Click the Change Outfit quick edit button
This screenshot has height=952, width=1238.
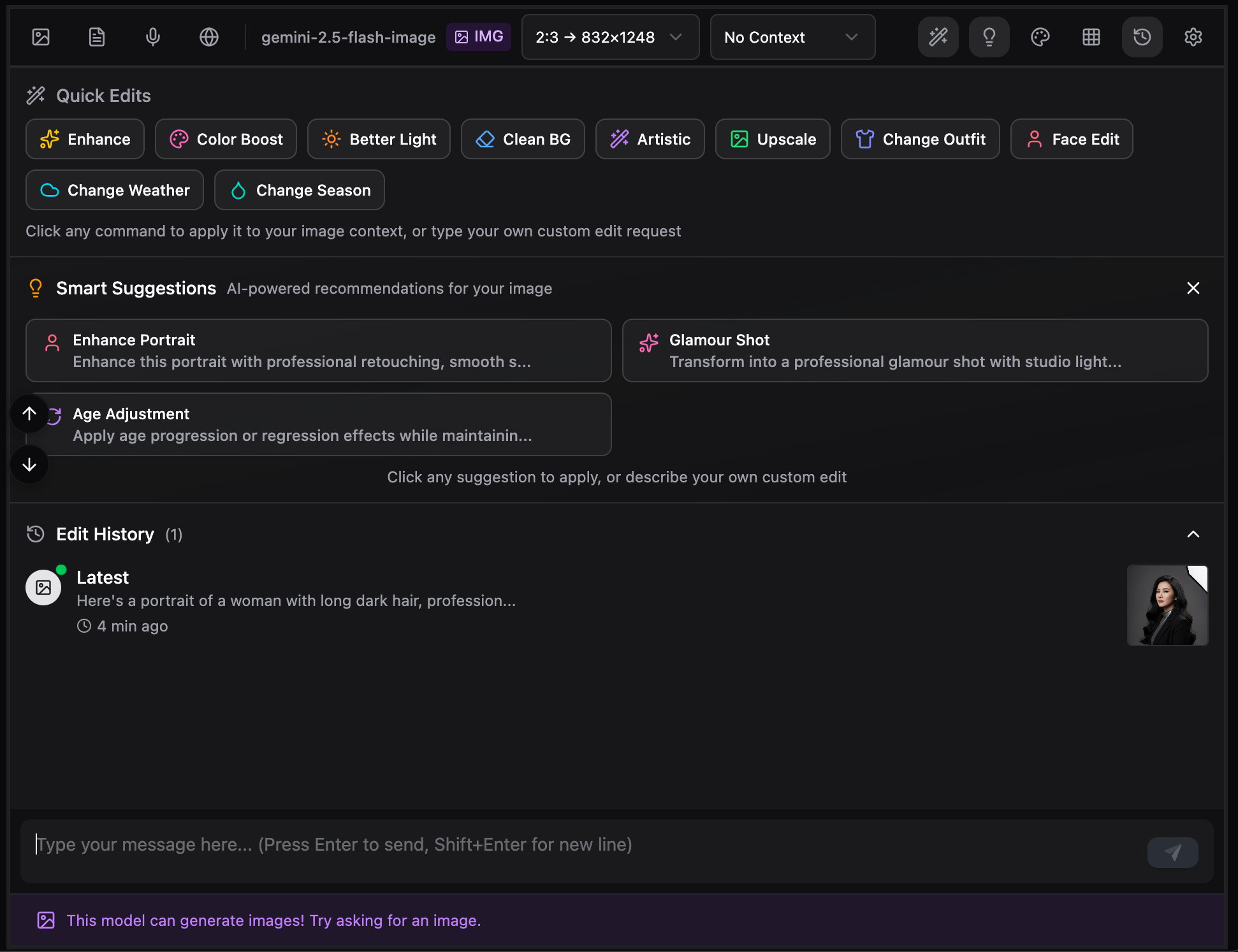coord(921,139)
